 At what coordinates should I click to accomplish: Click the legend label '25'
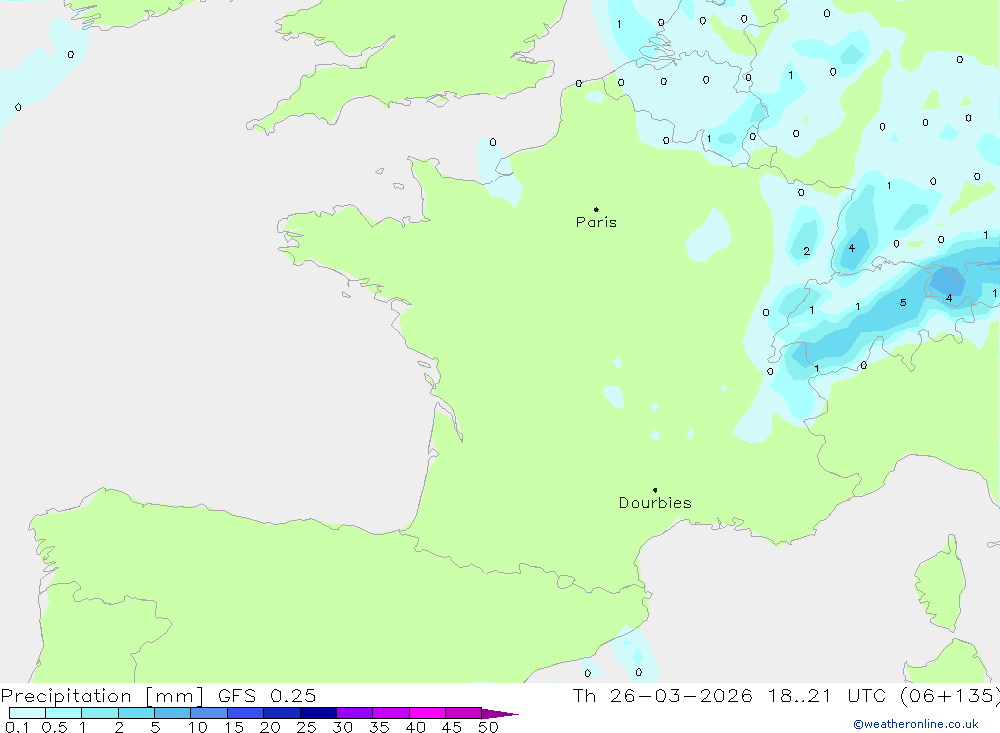click(x=307, y=727)
